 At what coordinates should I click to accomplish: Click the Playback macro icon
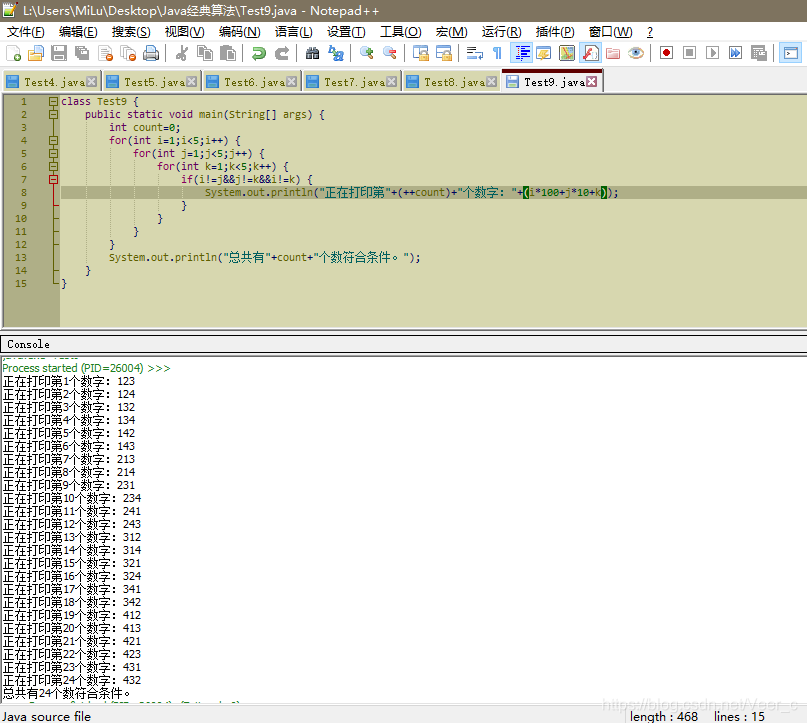[712, 53]
